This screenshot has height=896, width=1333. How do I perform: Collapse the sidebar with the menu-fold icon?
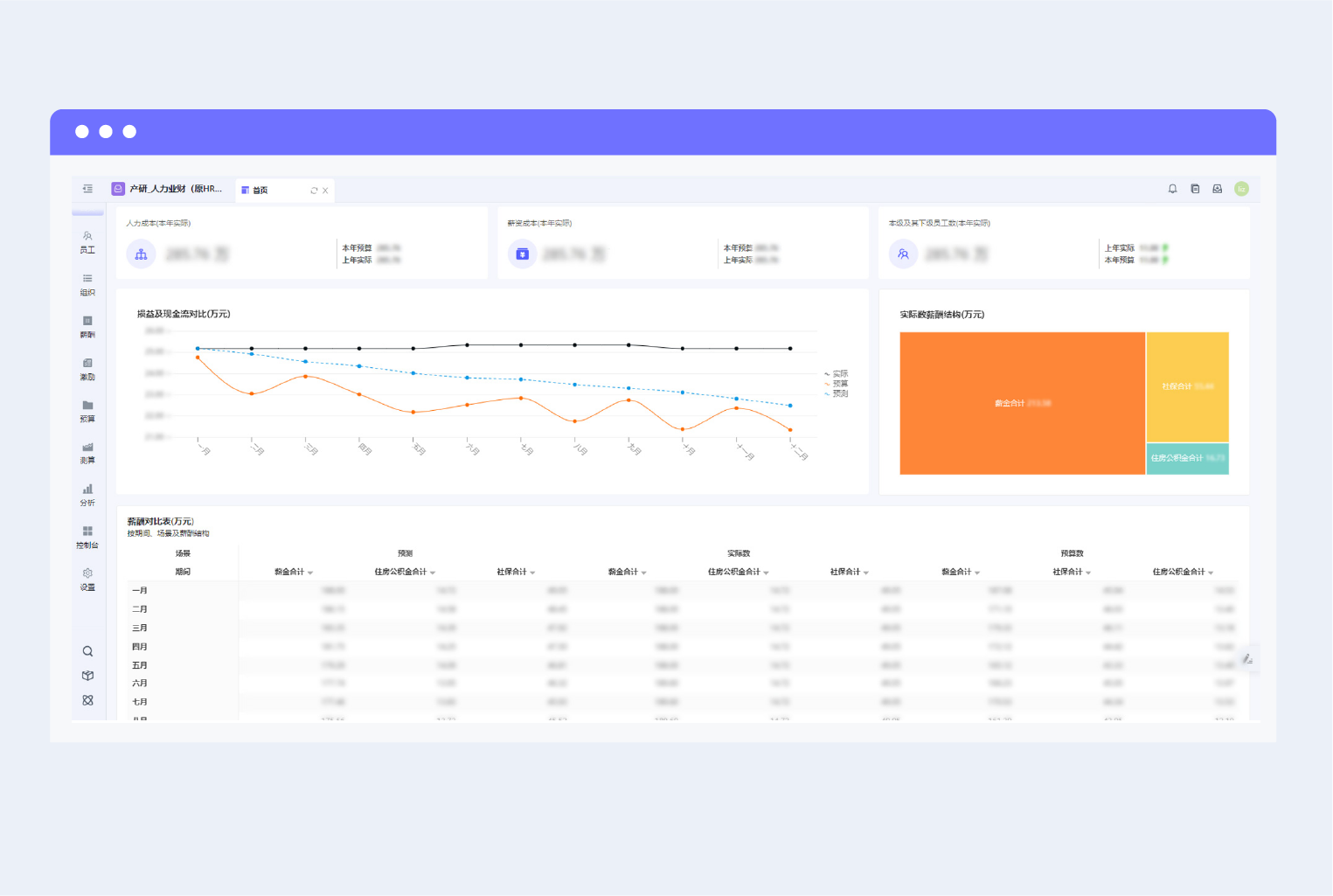87,189
